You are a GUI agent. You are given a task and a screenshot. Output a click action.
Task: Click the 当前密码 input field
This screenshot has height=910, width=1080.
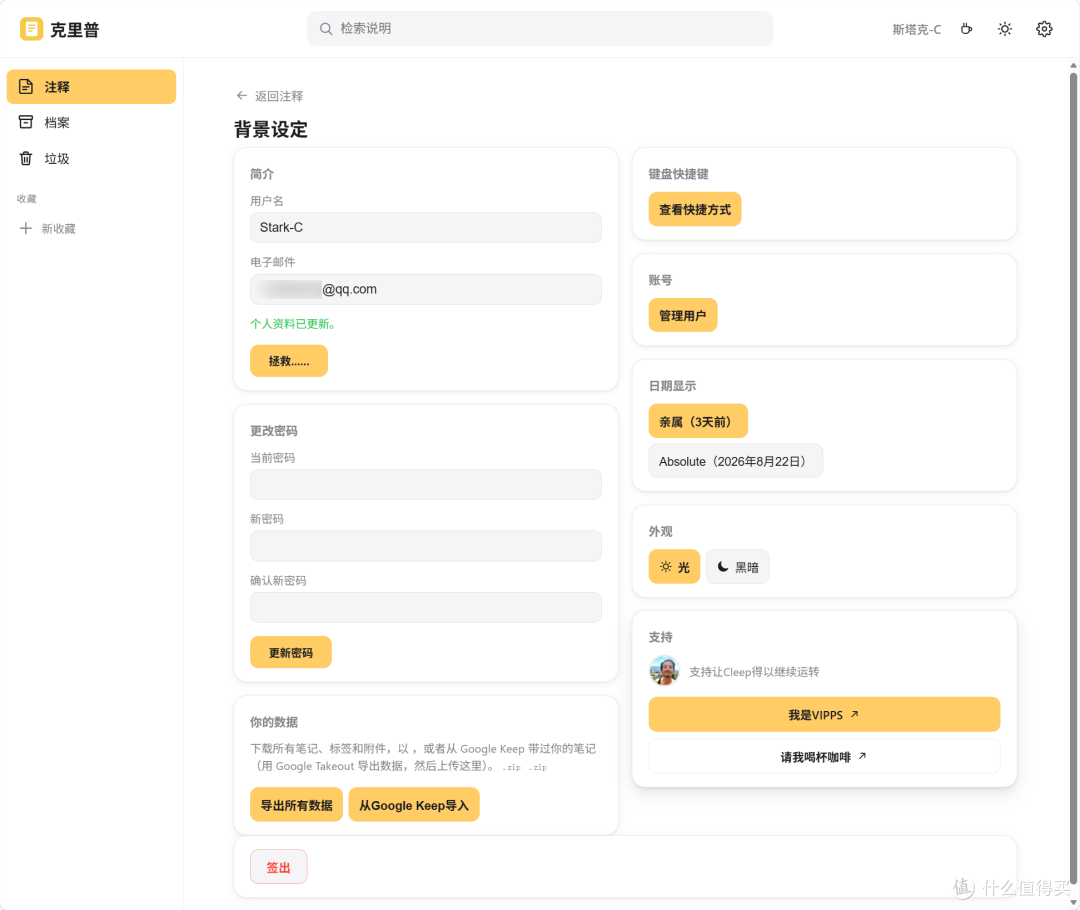pos(426,484)
